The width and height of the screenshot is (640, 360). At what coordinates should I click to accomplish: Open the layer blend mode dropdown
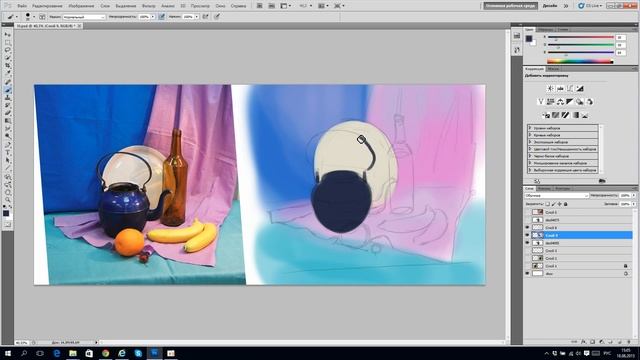(x=557, y=196)
